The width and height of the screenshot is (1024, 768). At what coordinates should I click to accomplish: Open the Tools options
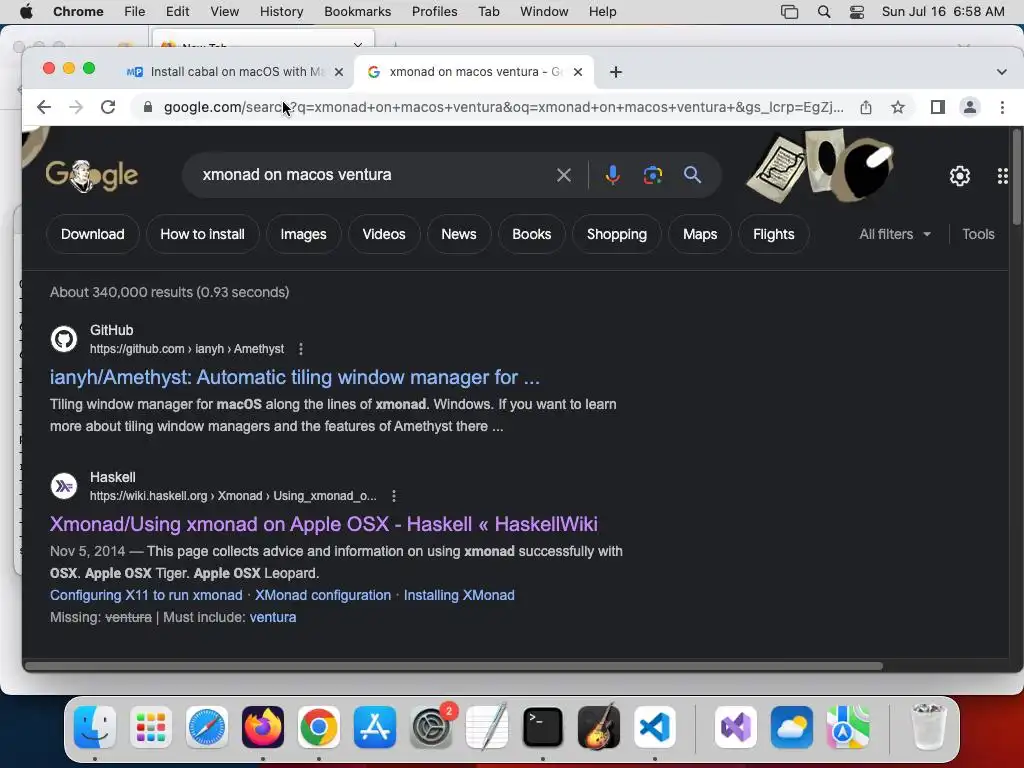click(978, 234)
